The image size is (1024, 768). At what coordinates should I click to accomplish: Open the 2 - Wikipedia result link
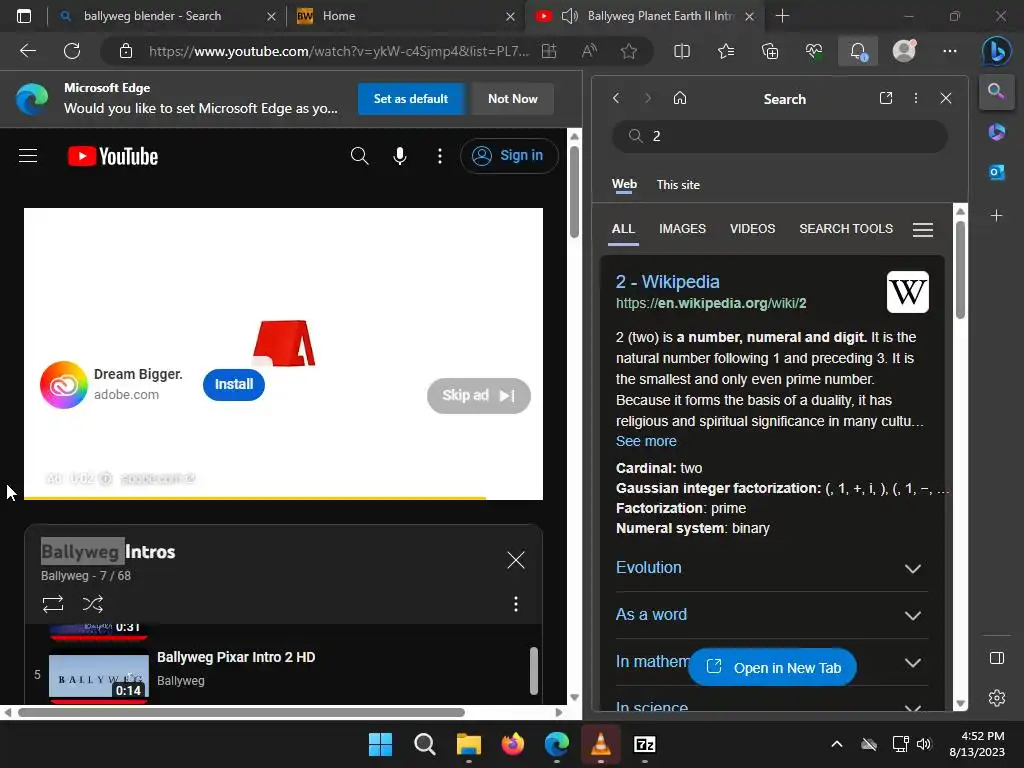[x=667, y=281]
